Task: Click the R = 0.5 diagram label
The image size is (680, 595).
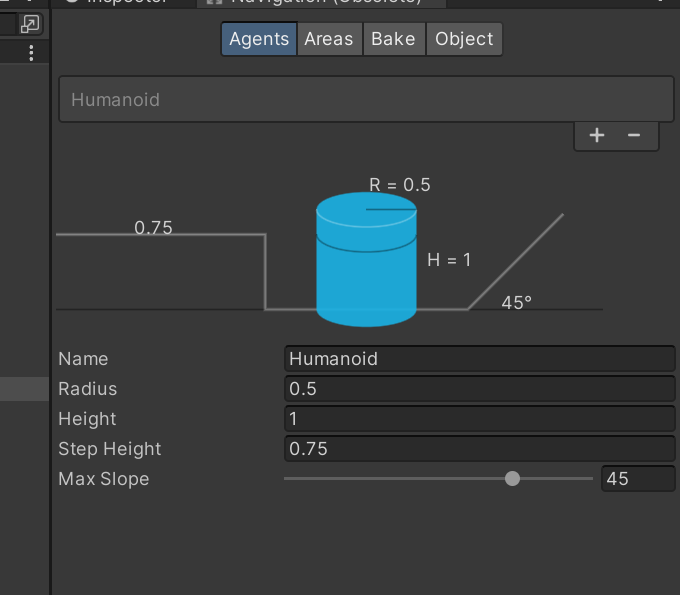Action: tap(400, 185)
